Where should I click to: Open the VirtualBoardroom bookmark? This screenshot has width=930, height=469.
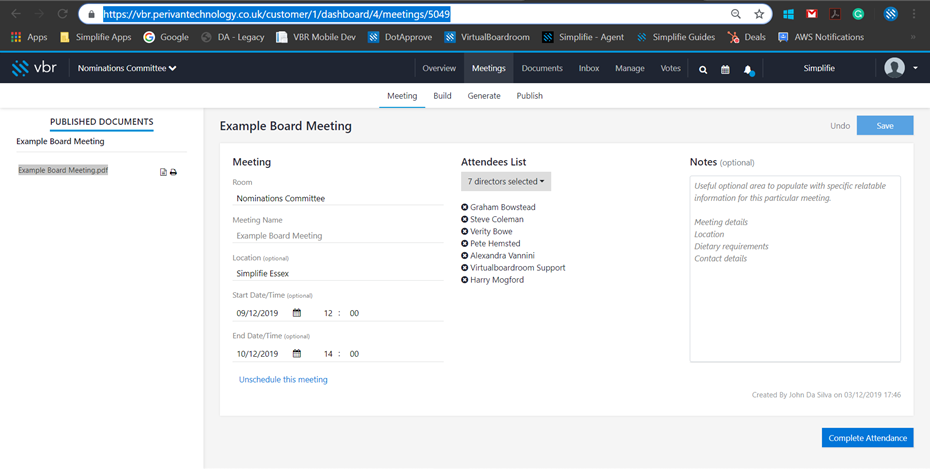(x=487, y=37)
